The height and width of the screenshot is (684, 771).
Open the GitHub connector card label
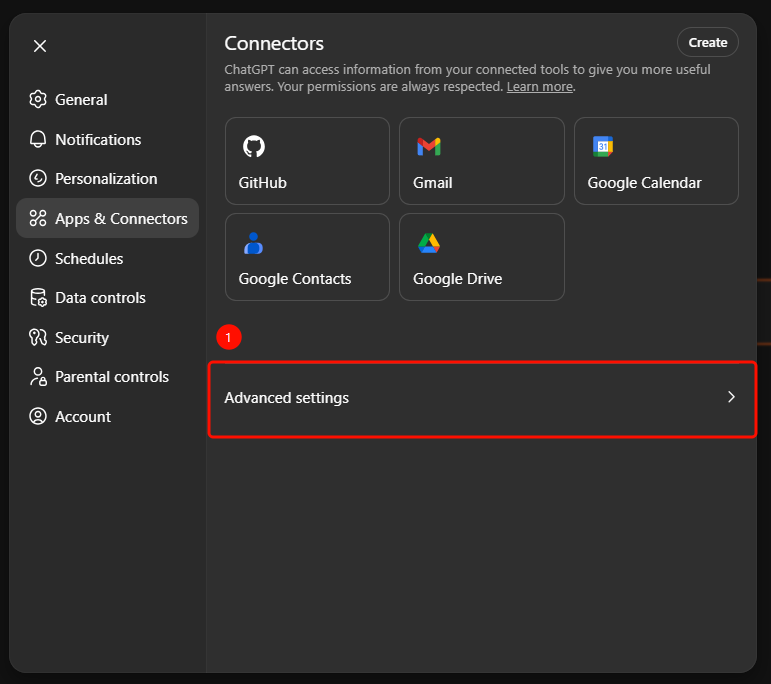tap(262, 183)
